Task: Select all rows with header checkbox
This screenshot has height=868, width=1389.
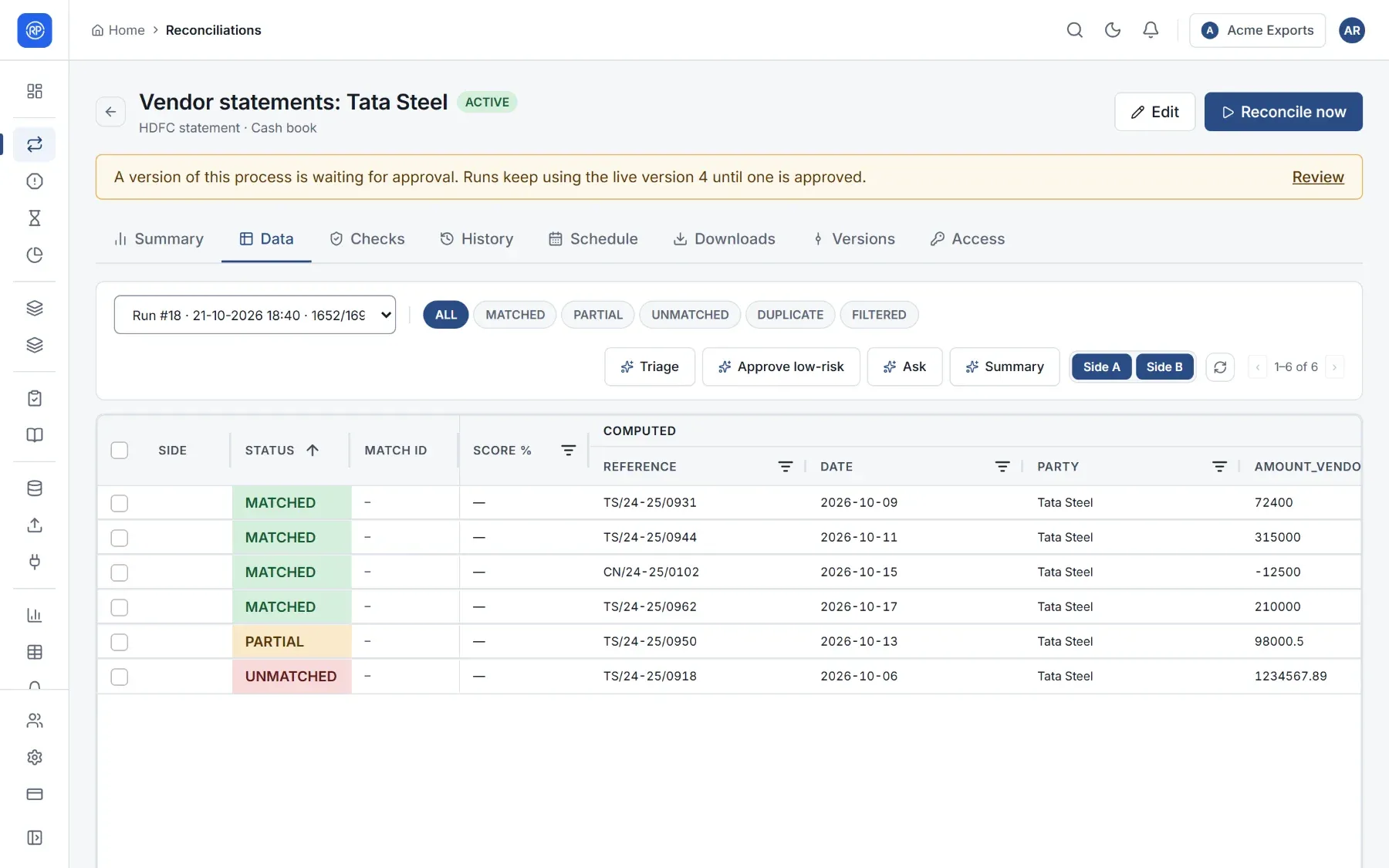Action: tap(120, 451)
